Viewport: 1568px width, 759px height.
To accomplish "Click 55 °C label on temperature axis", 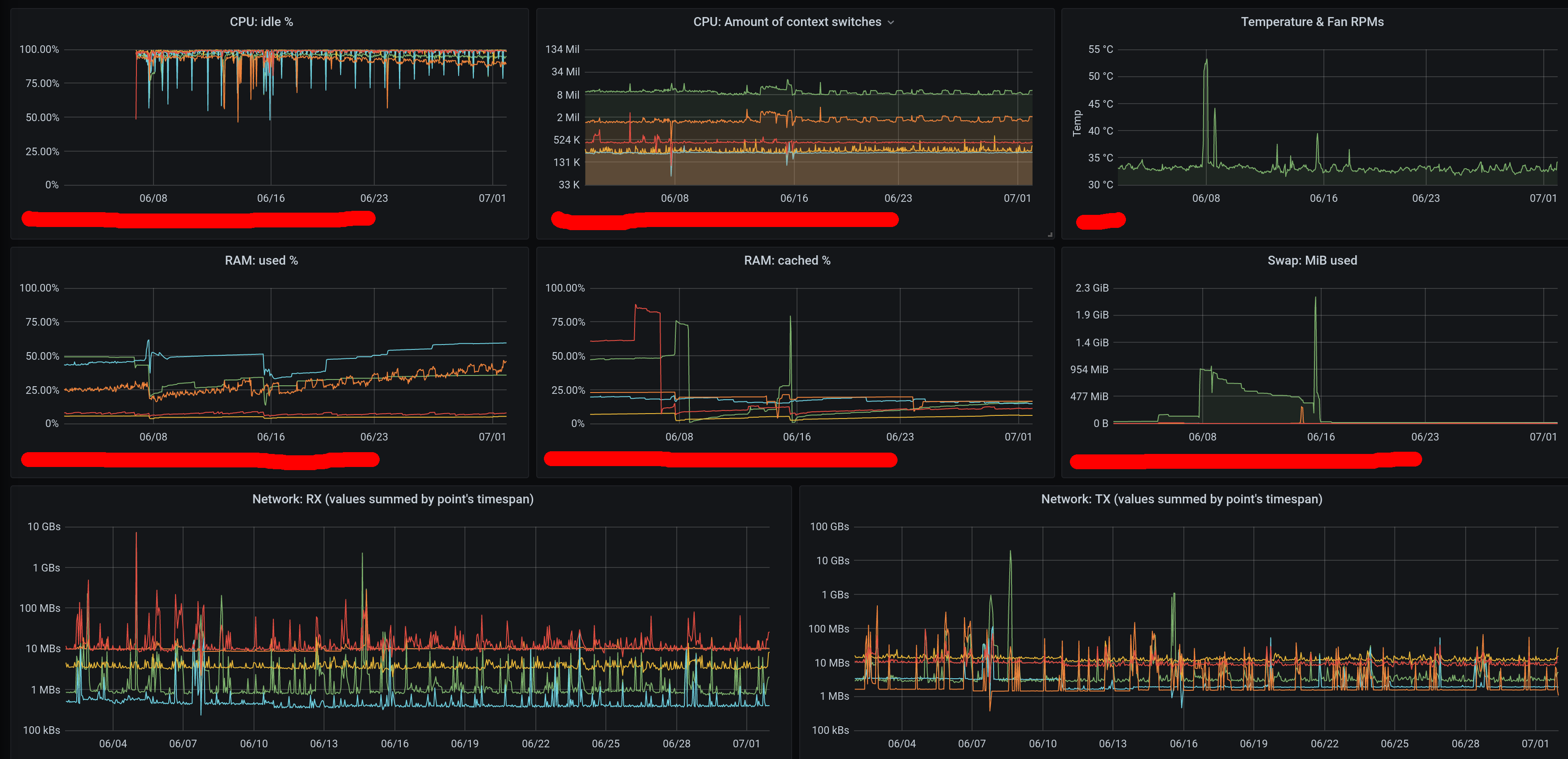I will [x=1100, y=49].
